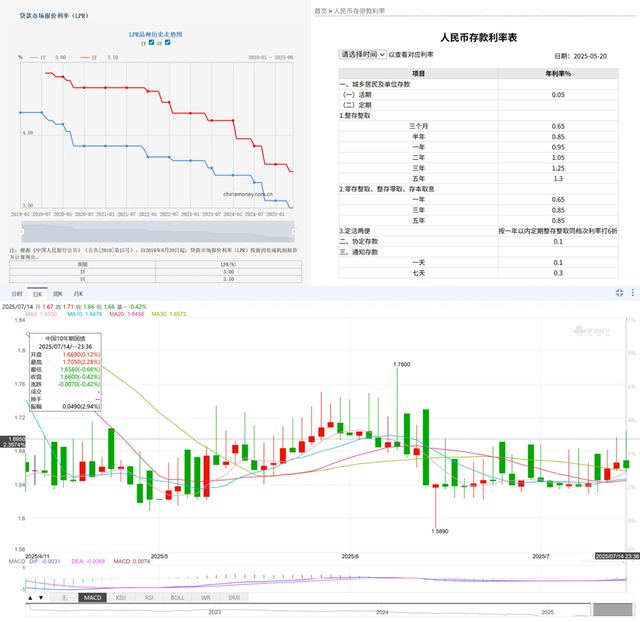This screenshot has height=622, width=640.
Task: Click the MA30 moving average label
Action: [x=169, y=314]
